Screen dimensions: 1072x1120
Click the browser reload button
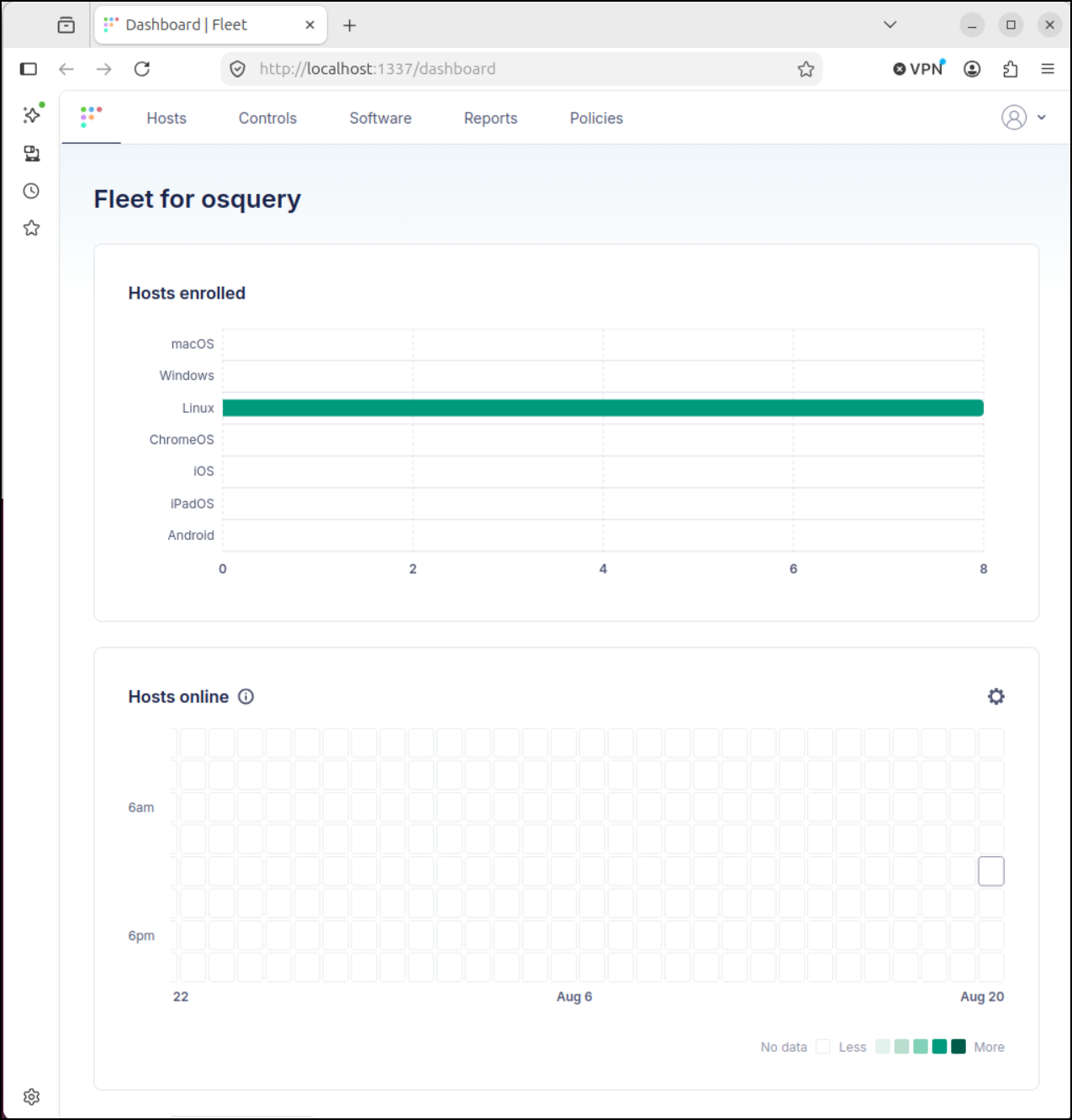(142, 69)
